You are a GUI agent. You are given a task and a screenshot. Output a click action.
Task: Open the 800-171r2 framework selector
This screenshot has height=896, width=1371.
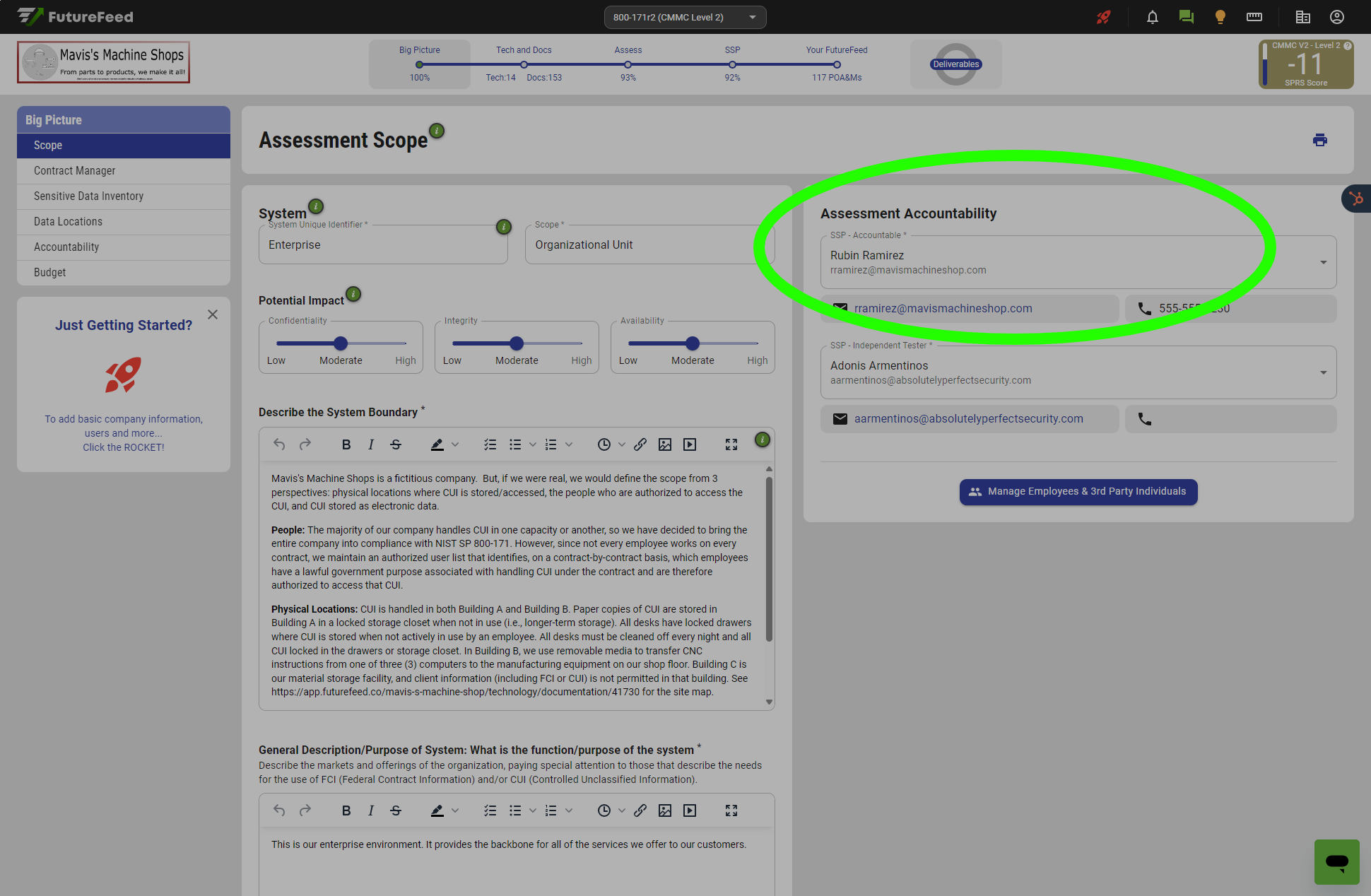pos(684,17)
